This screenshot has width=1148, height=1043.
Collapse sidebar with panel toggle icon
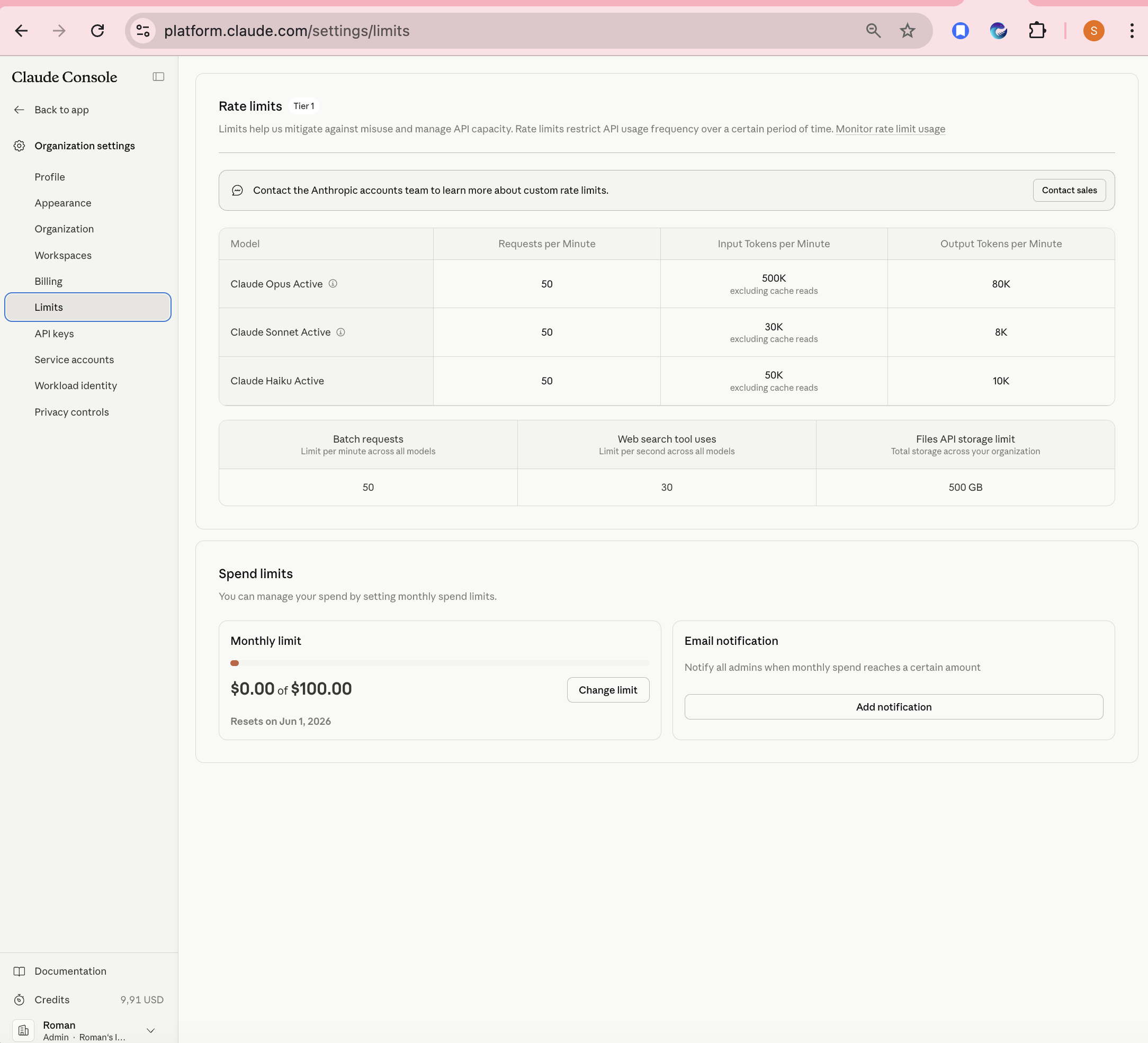pyautogui.click(x=158, y=77)
